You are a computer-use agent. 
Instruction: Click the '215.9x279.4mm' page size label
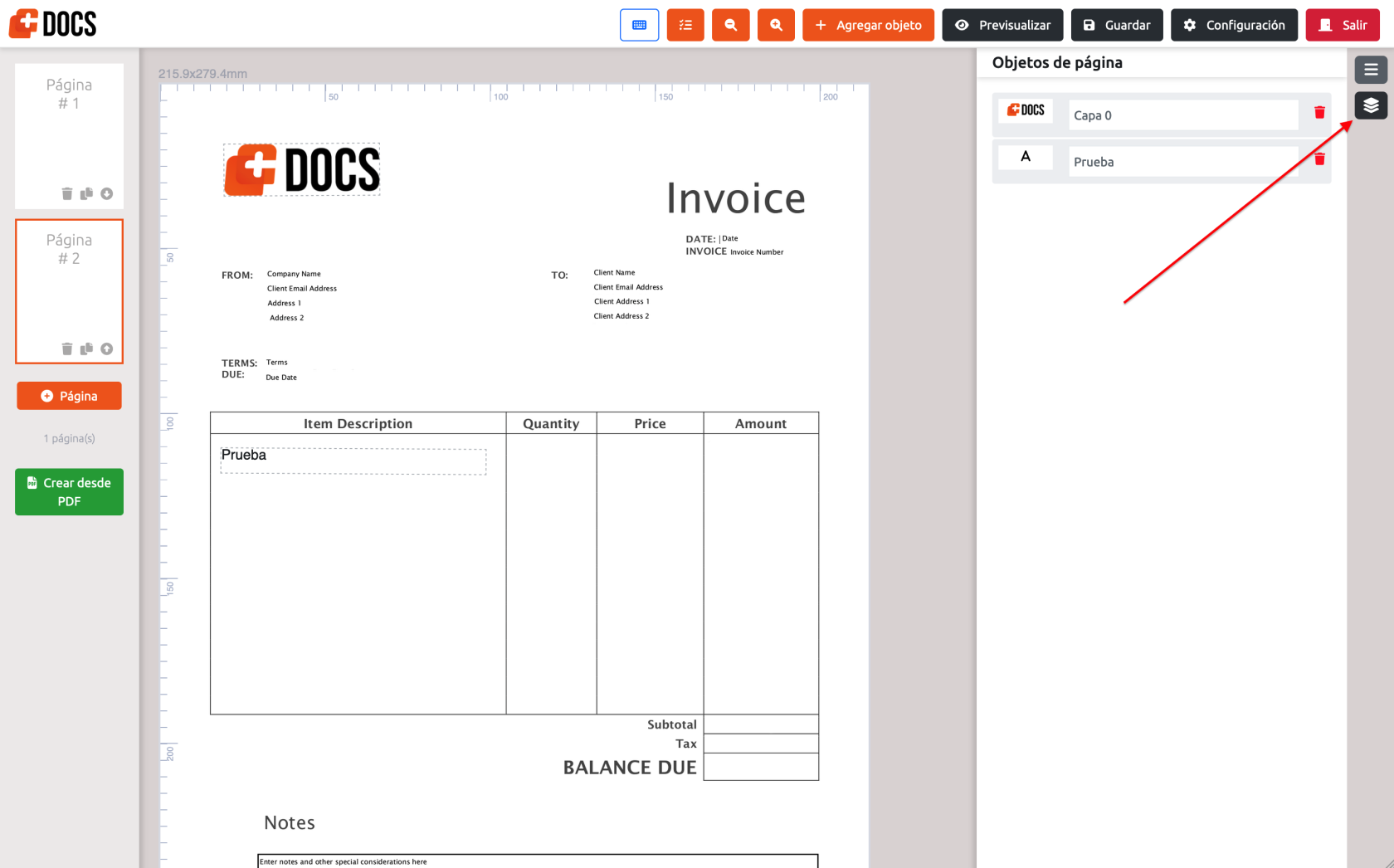click(x=202, y=74)
